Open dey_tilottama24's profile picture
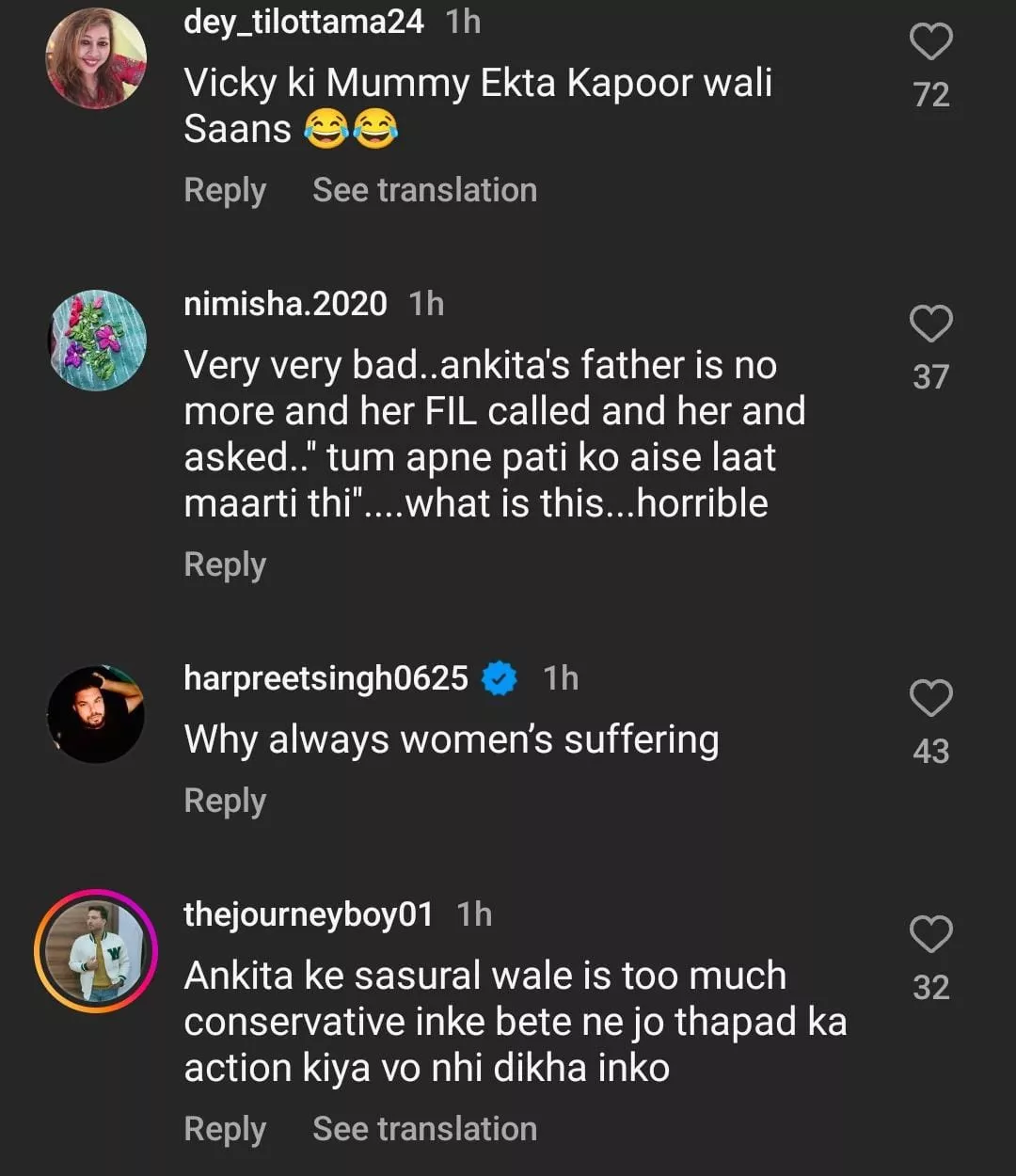Screen dimensions: 1016x1176 96,58
